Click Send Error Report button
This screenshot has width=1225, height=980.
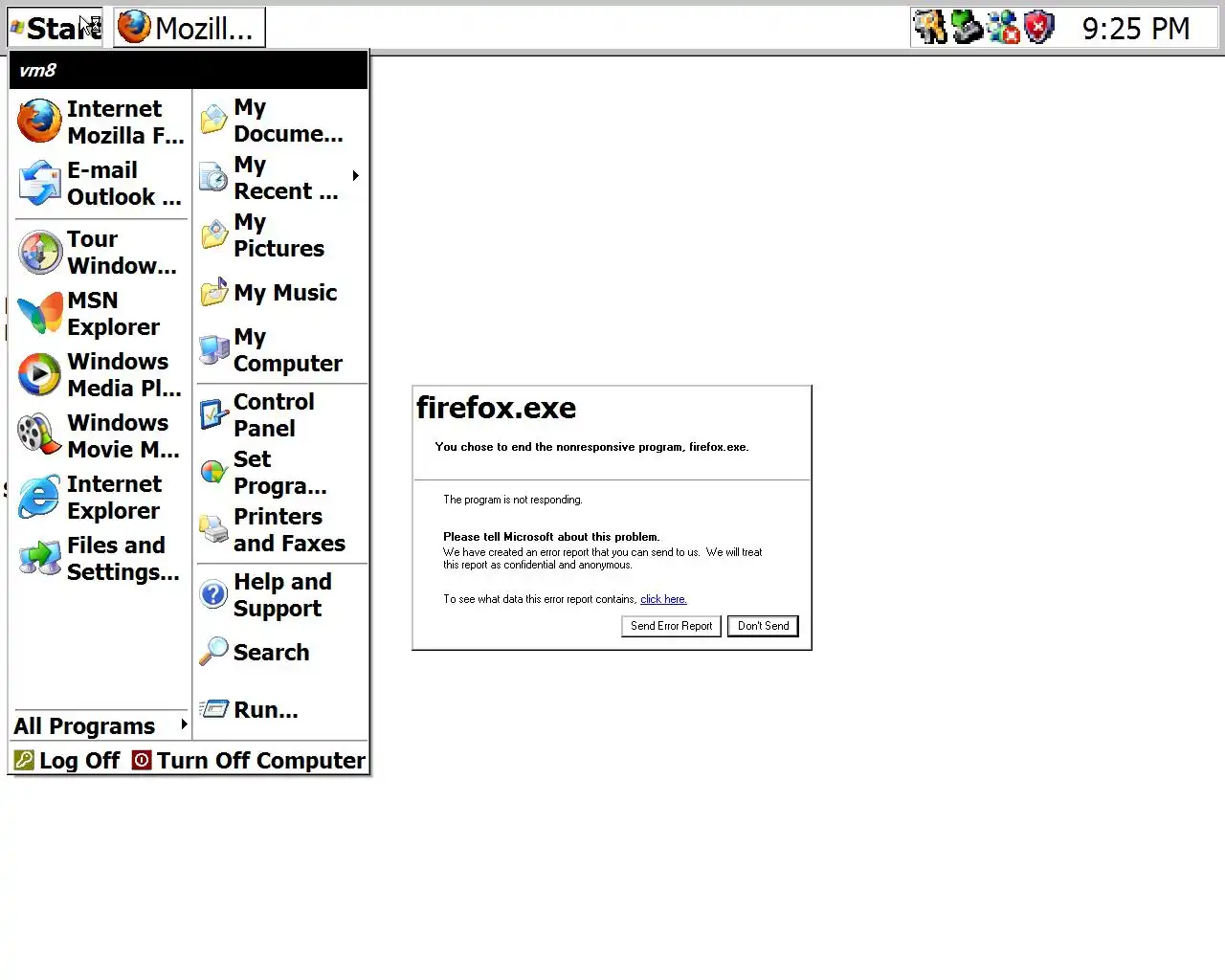671,626
